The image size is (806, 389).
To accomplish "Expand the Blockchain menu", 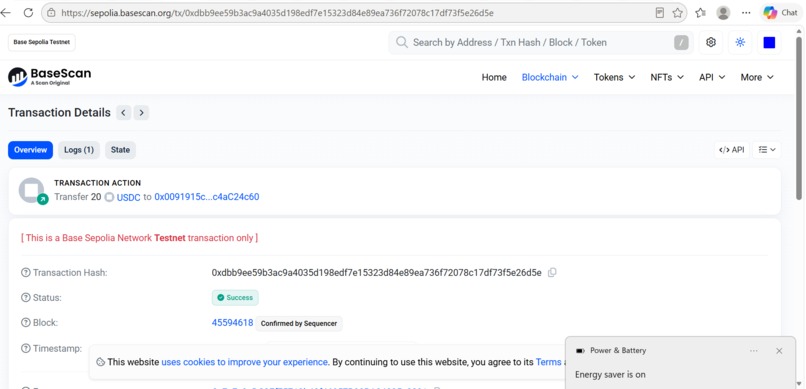I will coord(550,77).
